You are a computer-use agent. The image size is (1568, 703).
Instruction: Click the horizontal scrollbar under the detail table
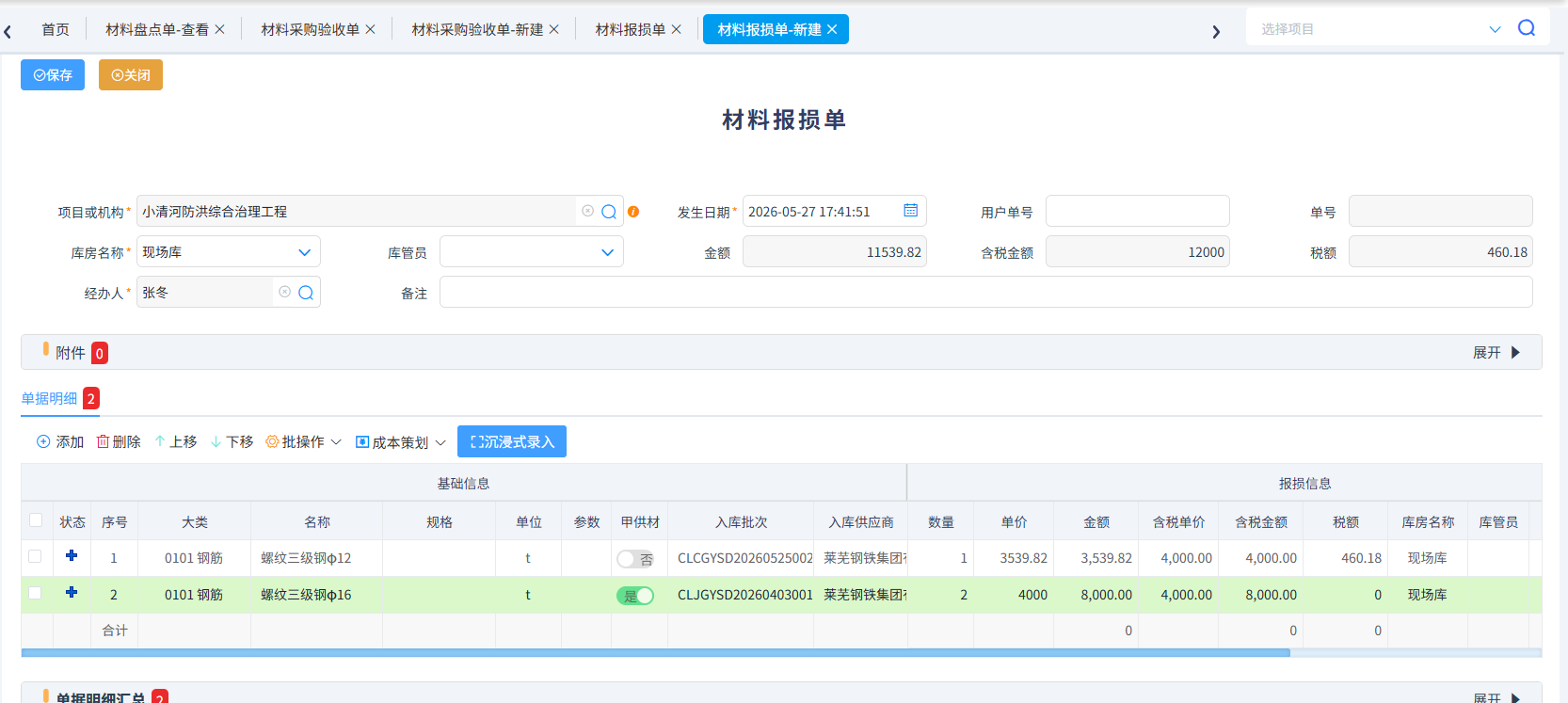[x=655, y=652]
